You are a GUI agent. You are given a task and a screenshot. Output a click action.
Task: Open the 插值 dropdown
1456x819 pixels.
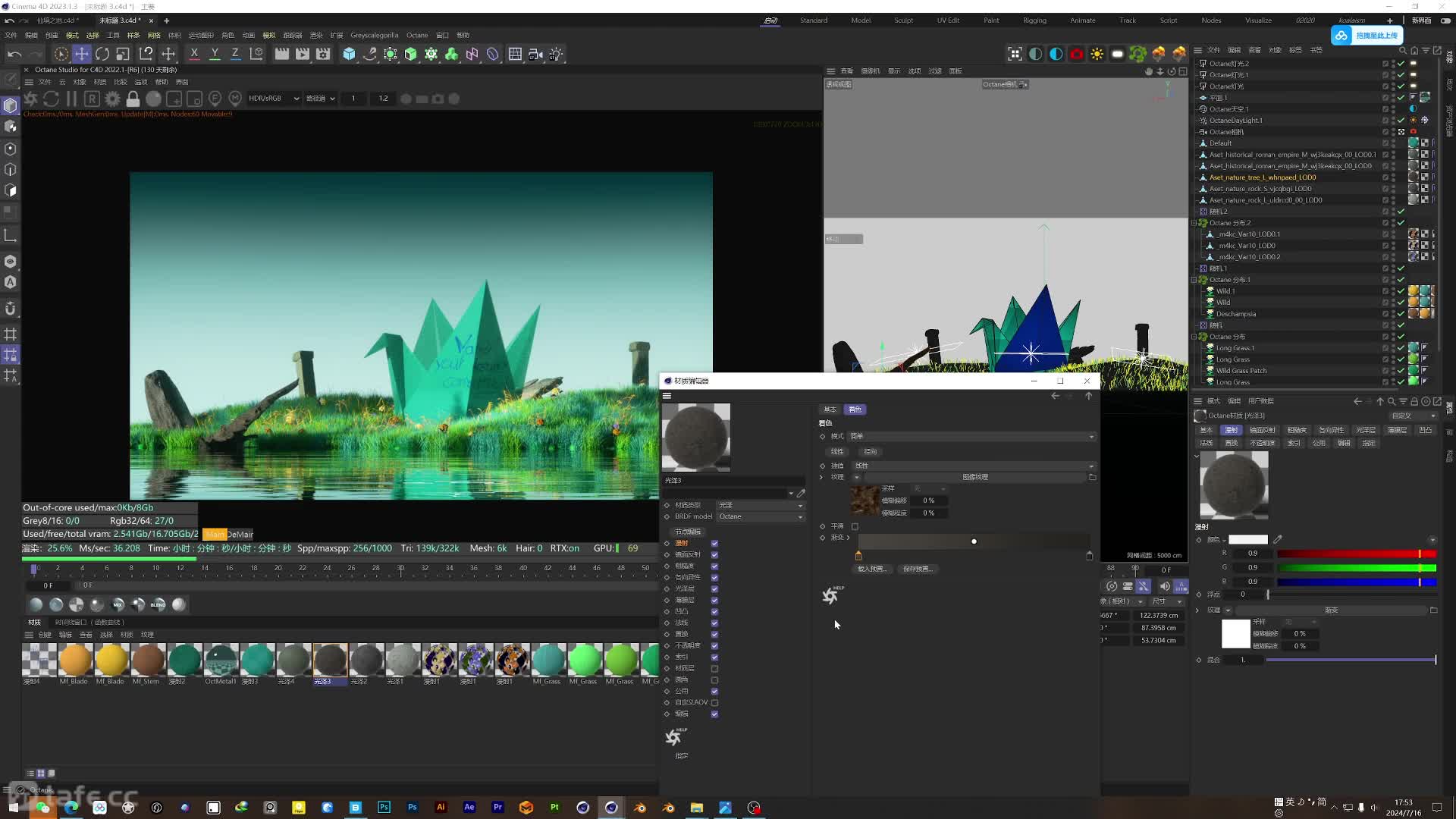(974, 466)
